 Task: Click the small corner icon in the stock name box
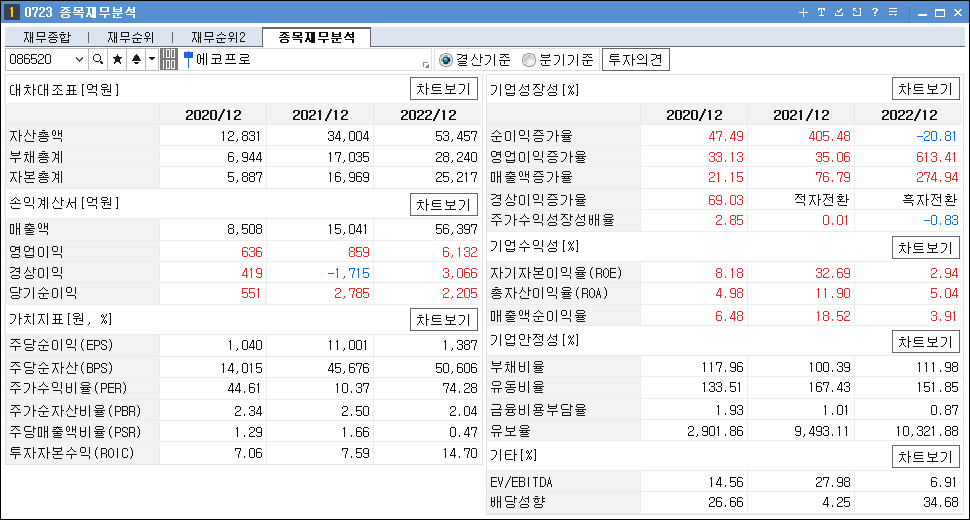426,64
